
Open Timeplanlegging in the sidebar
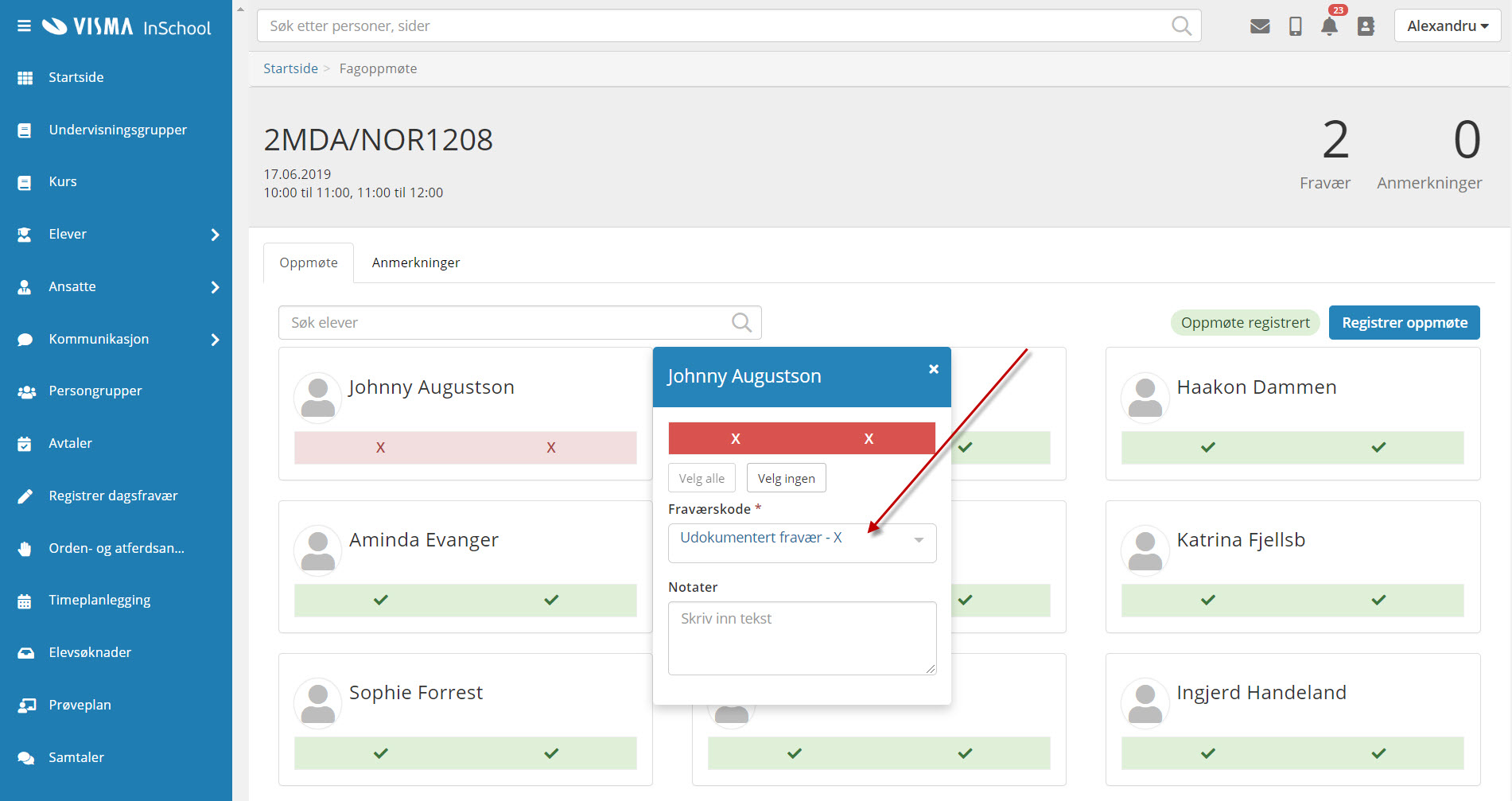(99, 600)
